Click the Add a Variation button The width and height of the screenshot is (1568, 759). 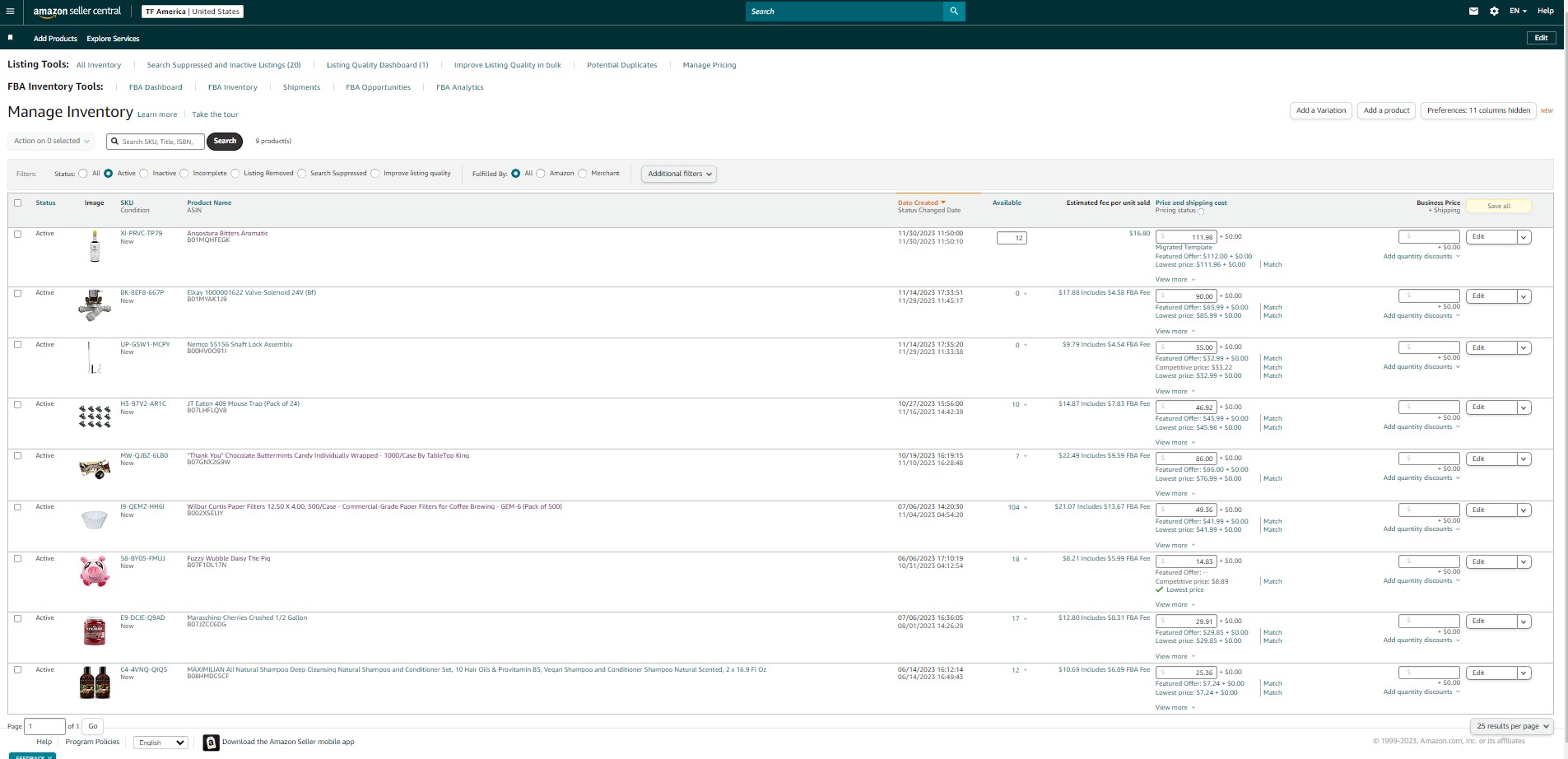click(x=1321, y=110)
